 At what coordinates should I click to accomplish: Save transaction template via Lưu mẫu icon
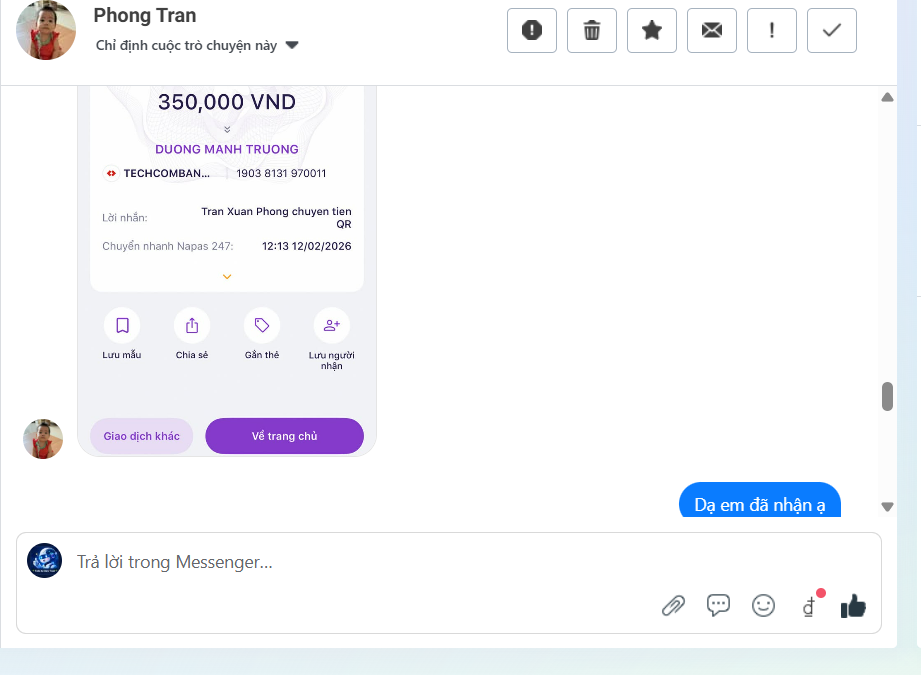(121, 324)
